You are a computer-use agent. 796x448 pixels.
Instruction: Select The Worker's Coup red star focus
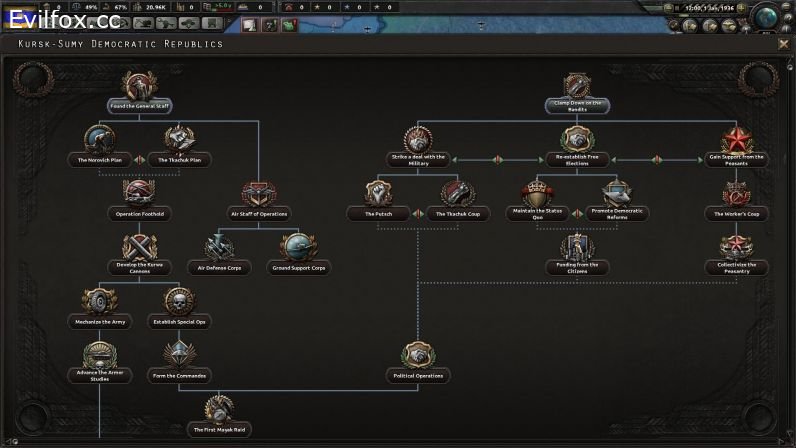tap(738, 197)
